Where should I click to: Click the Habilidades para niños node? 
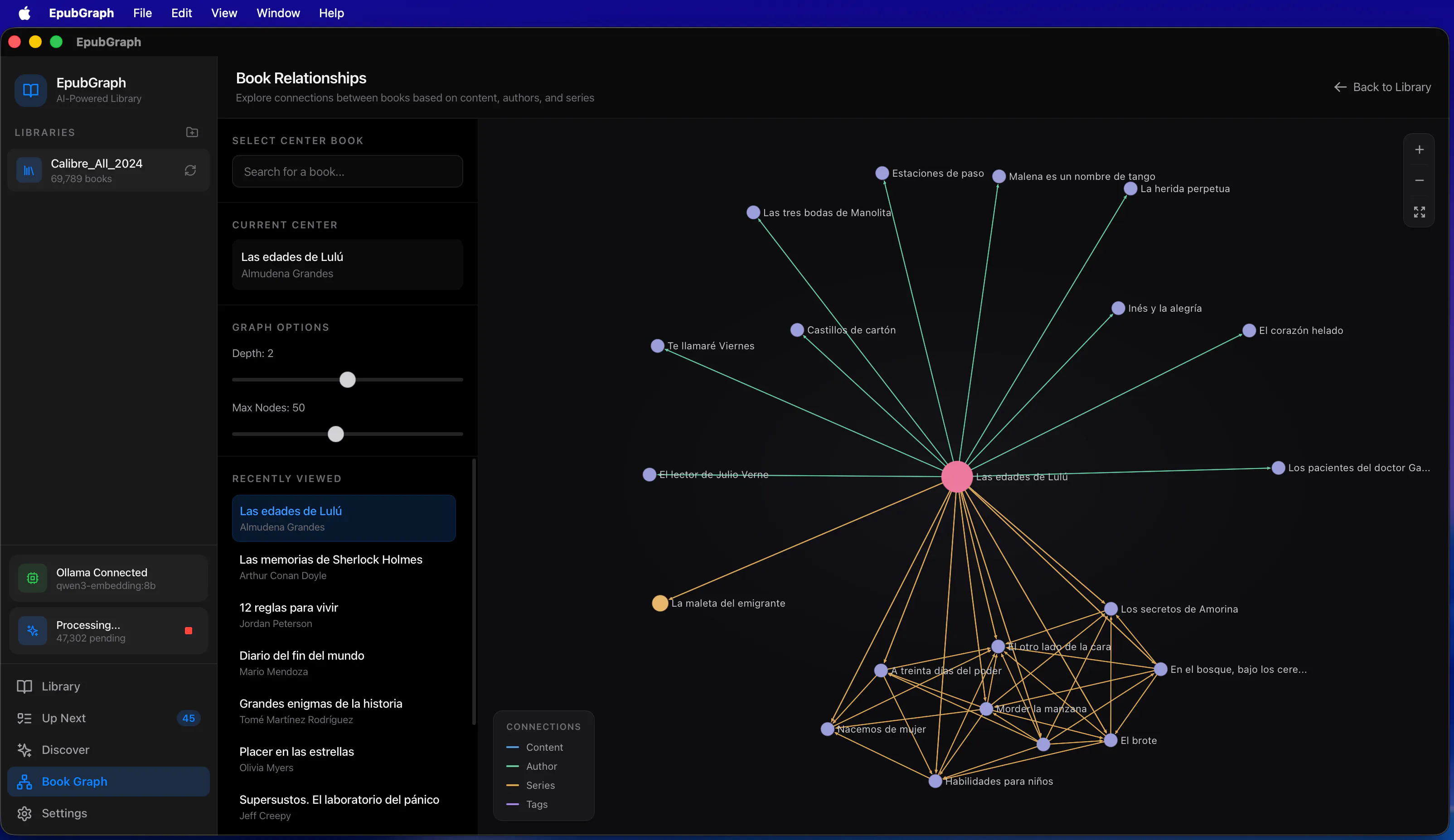coord(935,781)
